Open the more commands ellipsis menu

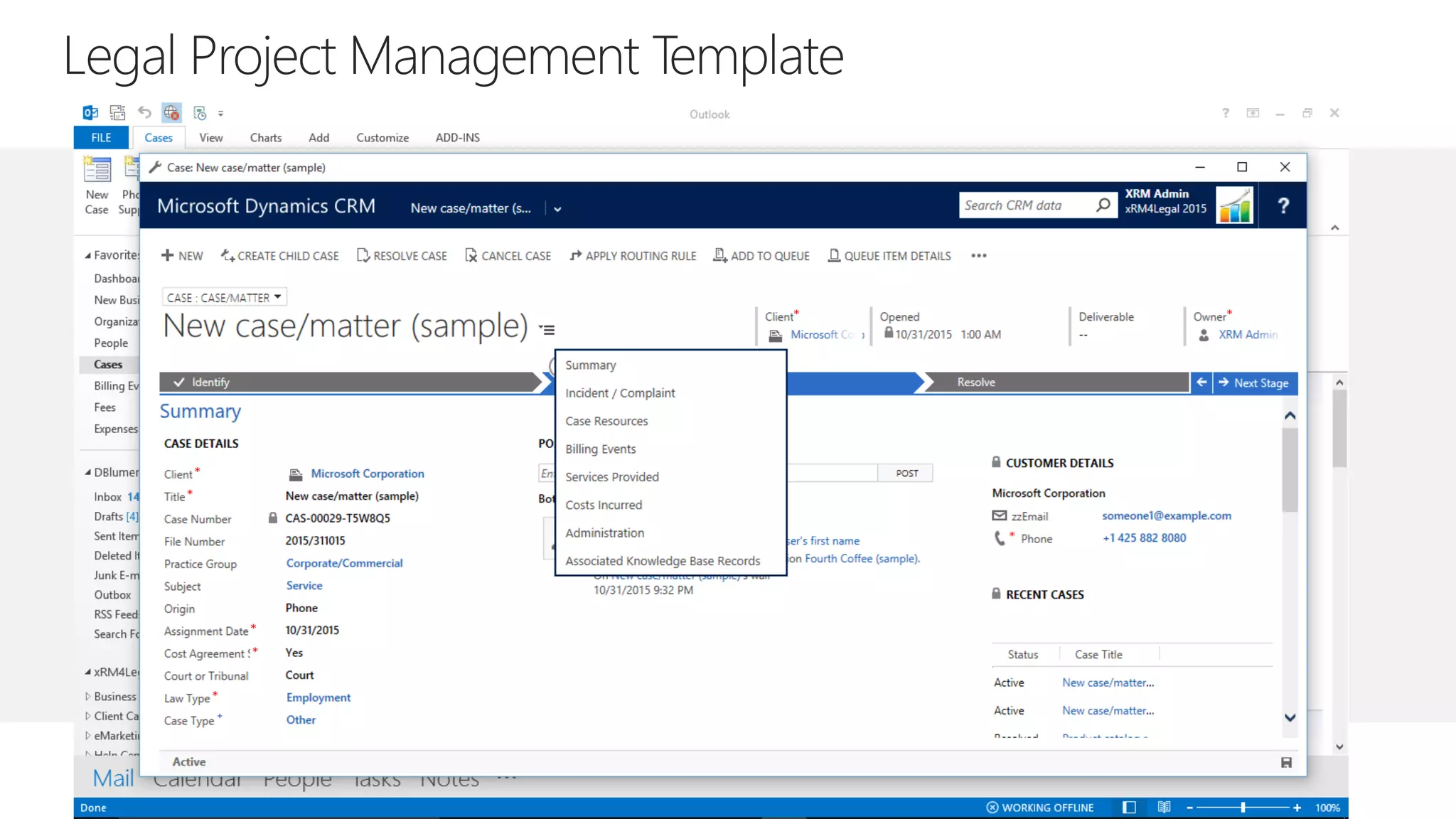(x=979, y=256)
